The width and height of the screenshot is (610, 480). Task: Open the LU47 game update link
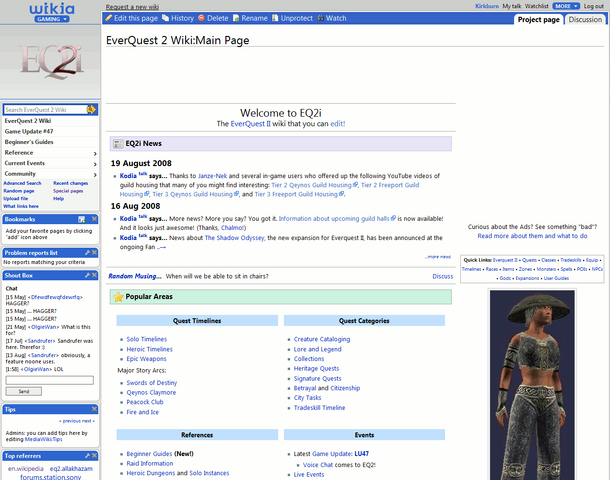pos(361,454)
